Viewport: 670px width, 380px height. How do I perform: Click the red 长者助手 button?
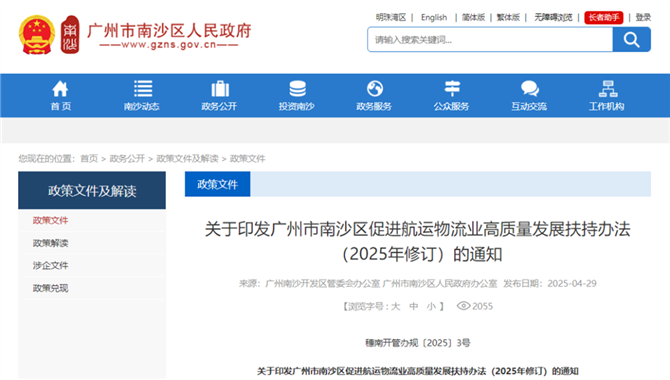[604, 18]
